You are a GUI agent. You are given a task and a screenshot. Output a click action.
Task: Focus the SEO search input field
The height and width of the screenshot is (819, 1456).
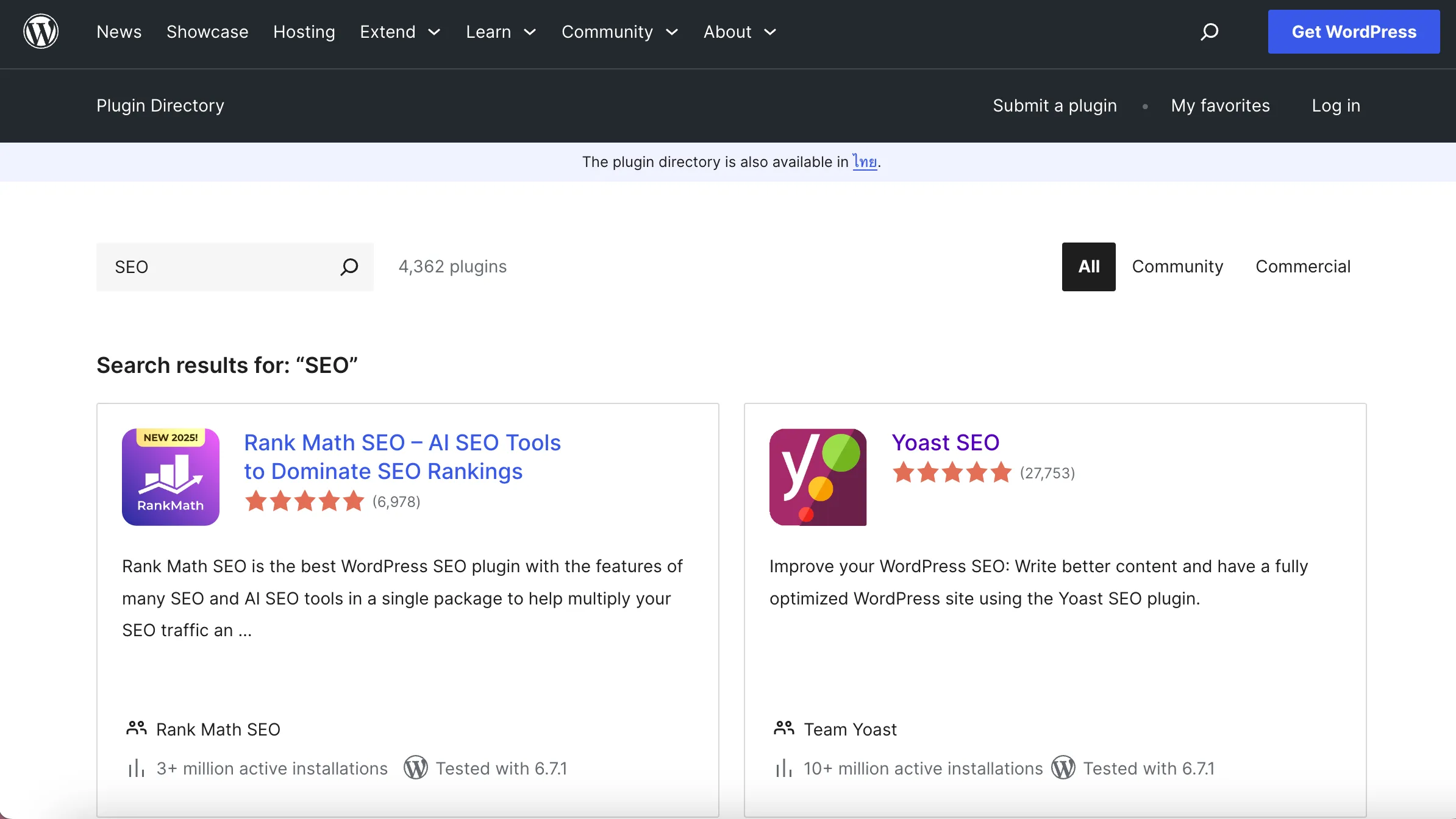235,267
